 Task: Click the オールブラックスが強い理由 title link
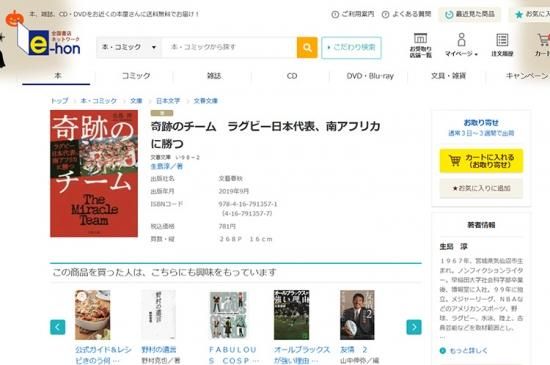(302, 355)
